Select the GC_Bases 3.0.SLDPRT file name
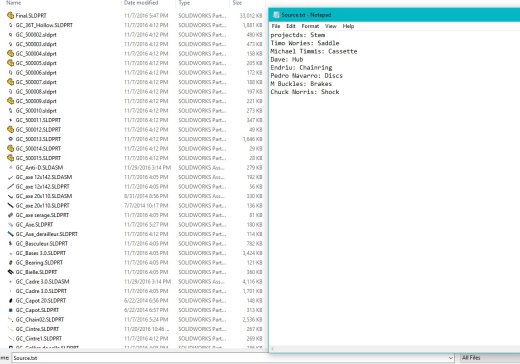This screenshot has height=364, width=520. coord(41,253)
